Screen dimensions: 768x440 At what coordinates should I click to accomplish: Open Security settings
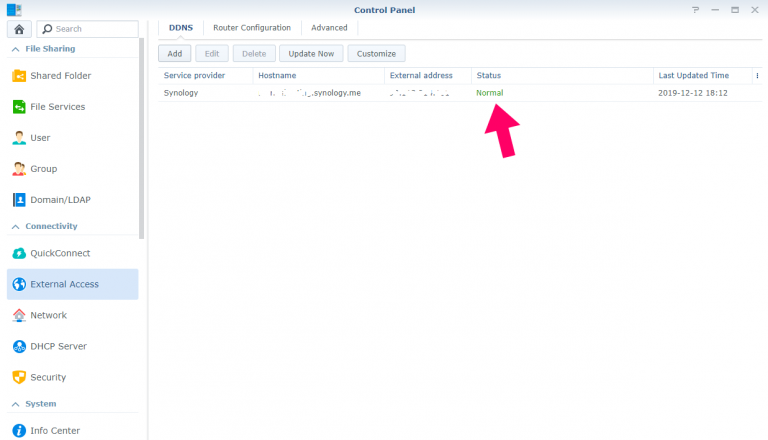[x=48, y=377]
